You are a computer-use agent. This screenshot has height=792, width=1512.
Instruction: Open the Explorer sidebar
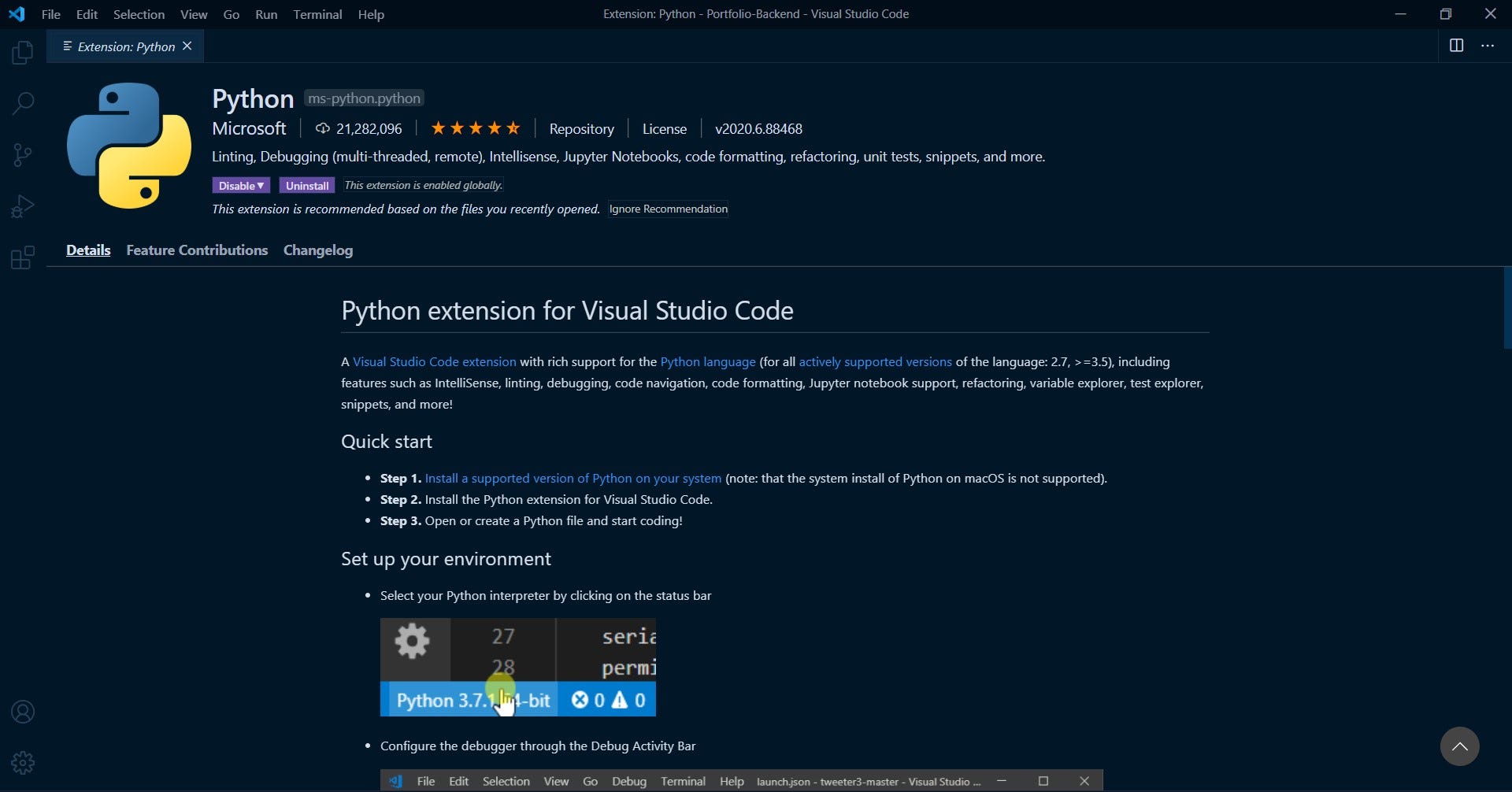[22, 52]
